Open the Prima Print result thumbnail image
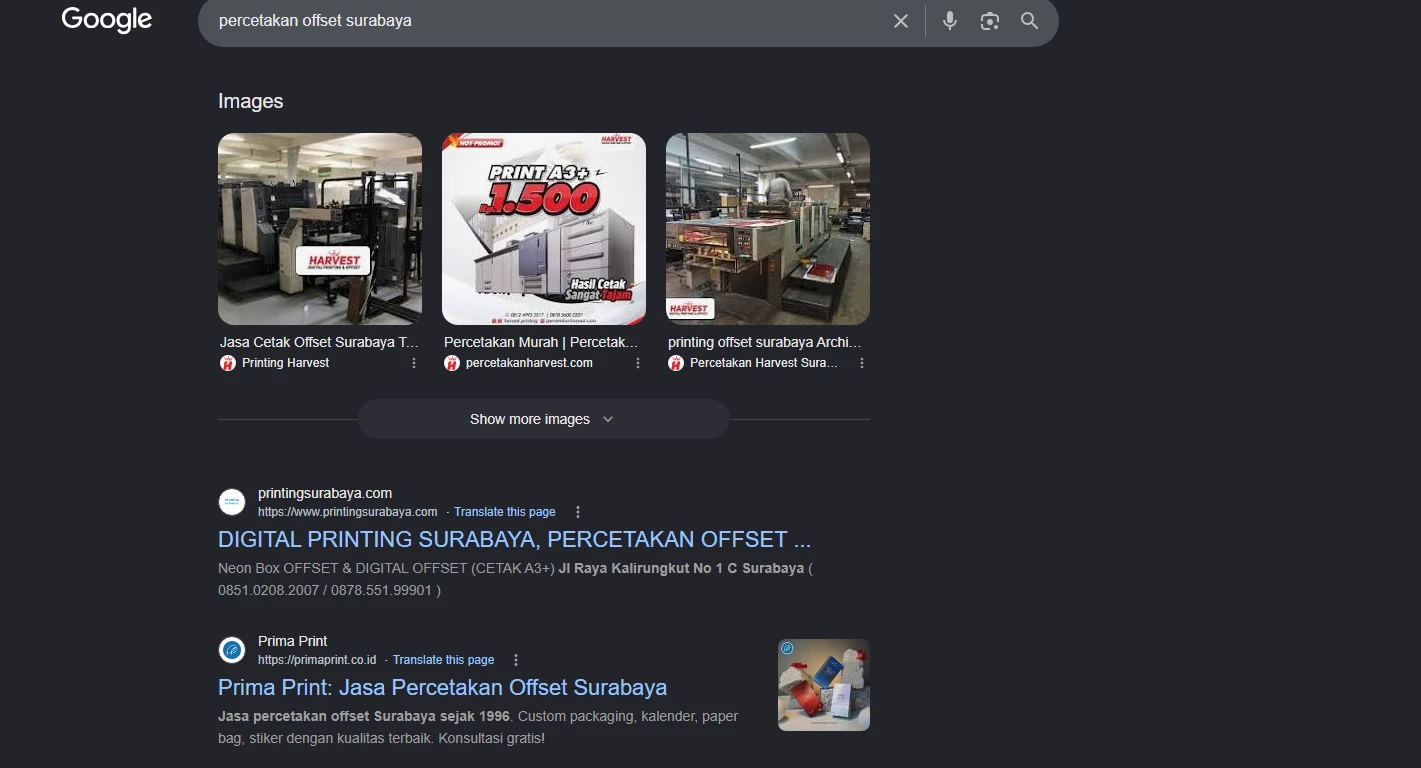Image resolution: width=1421 pixels, height=768 pixels. click(824, 685)
